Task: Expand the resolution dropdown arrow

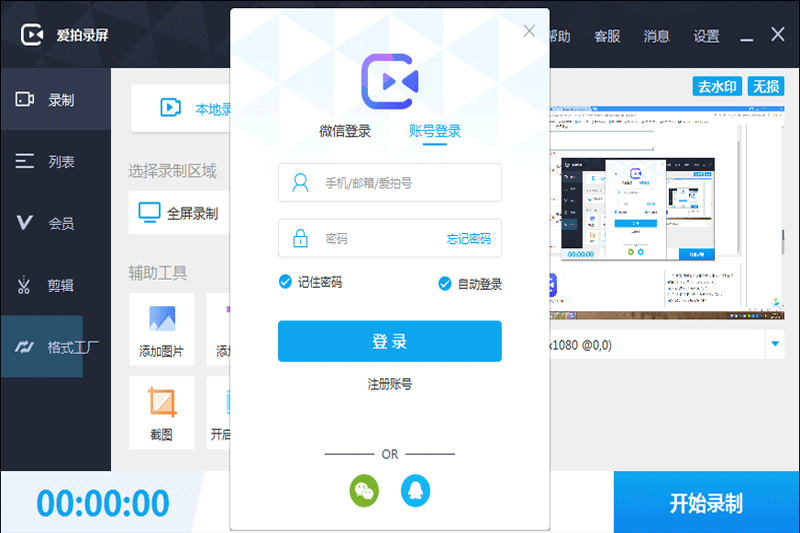Action: [775, 345]
